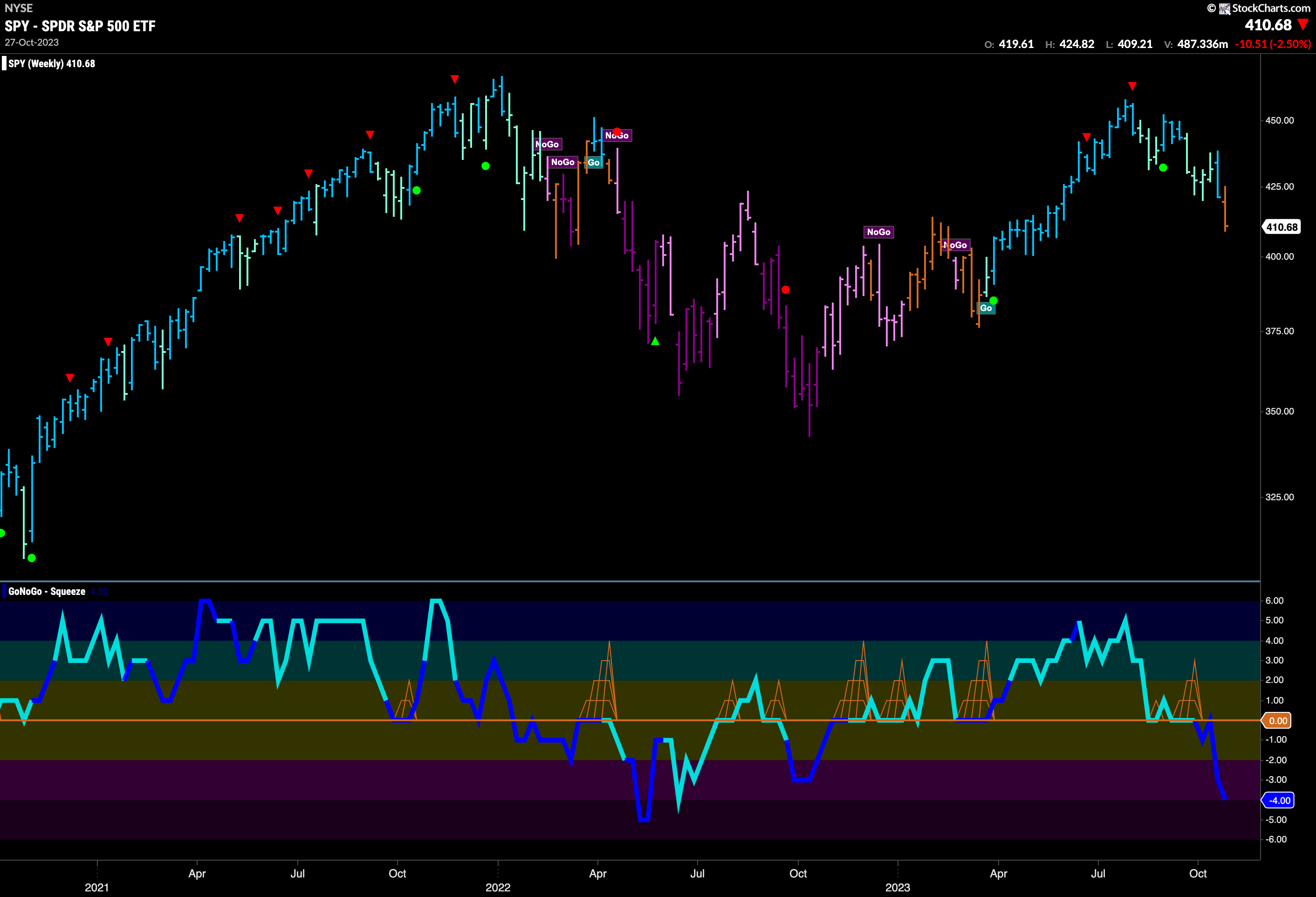
Task: Click the SPY - SPDR S&P 500 ETF title
Action: point(80,26)
